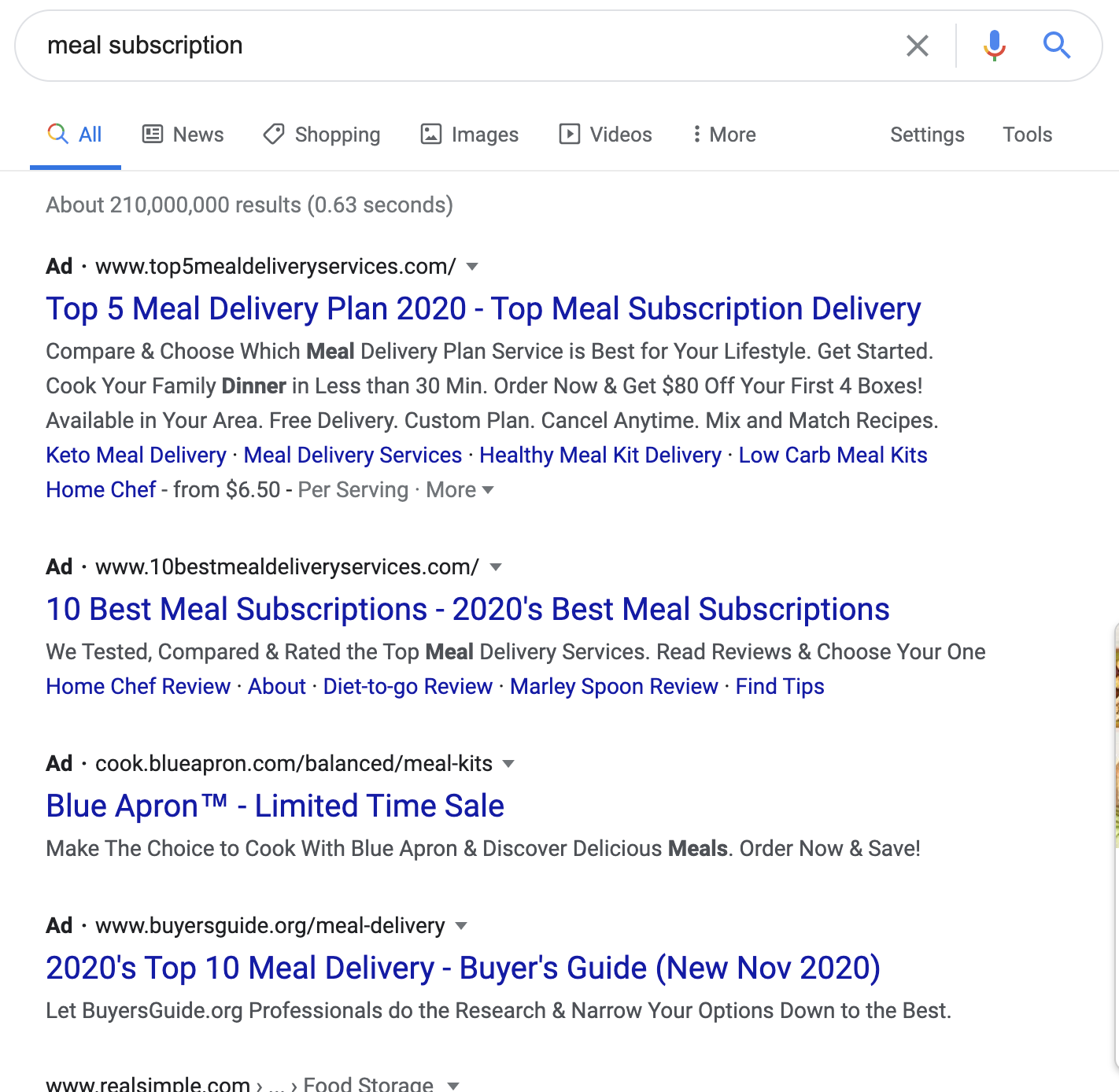Open the Blue Apron ad URL dropdown arrow
The width and height of the screenshot is (1119, 1092).
click(510, 763)
